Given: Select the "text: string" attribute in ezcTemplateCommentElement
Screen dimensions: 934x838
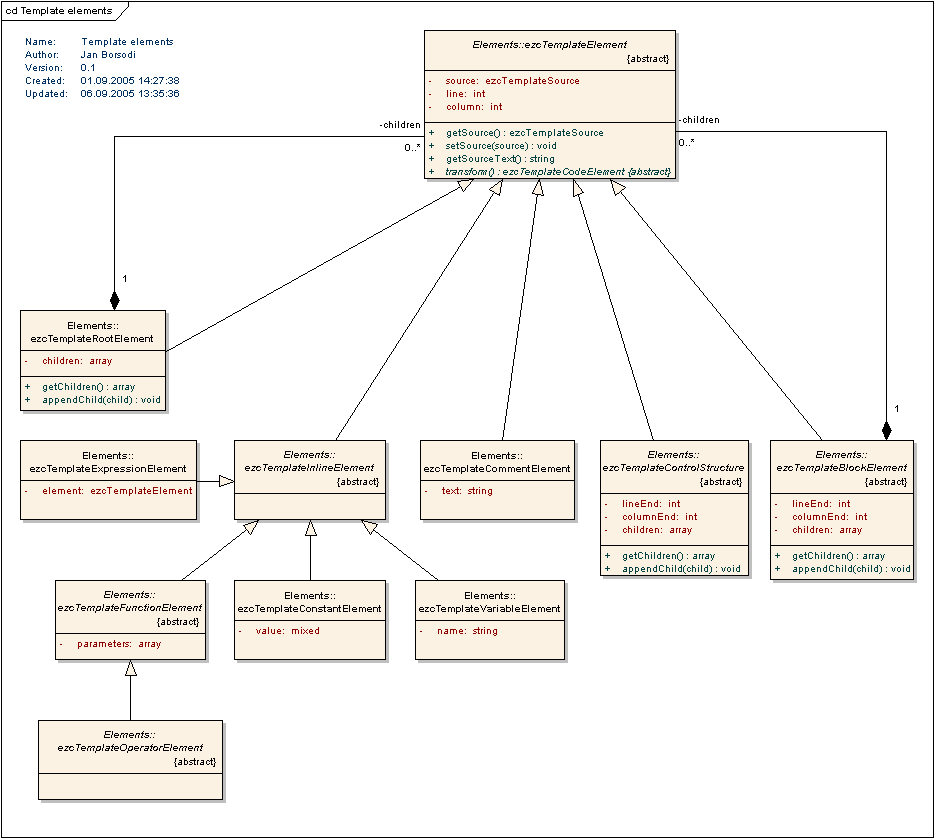Looking at the screenshot, I should click(x=466, y=491).
